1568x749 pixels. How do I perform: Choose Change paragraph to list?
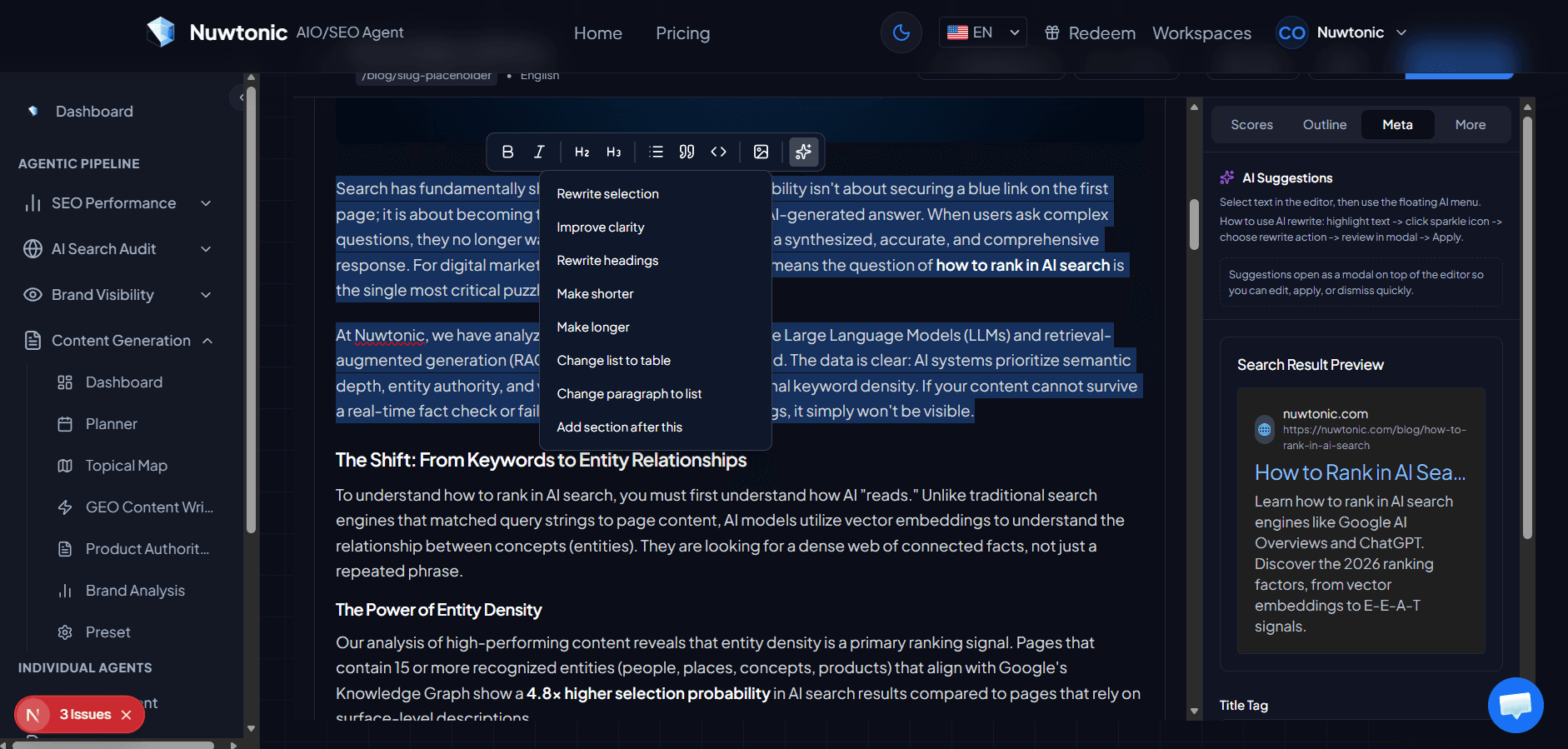point(655,394)
